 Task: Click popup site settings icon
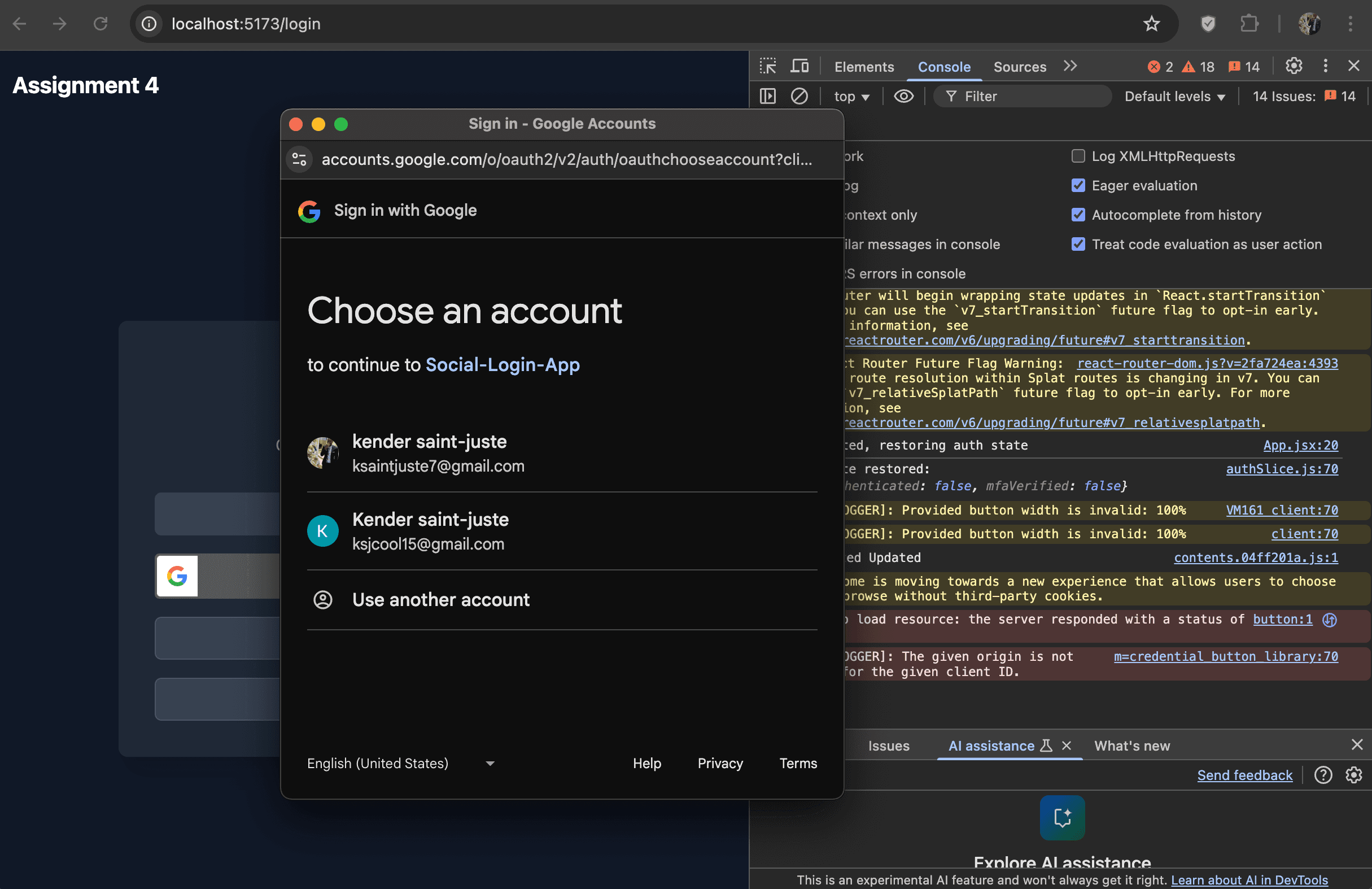299,159
